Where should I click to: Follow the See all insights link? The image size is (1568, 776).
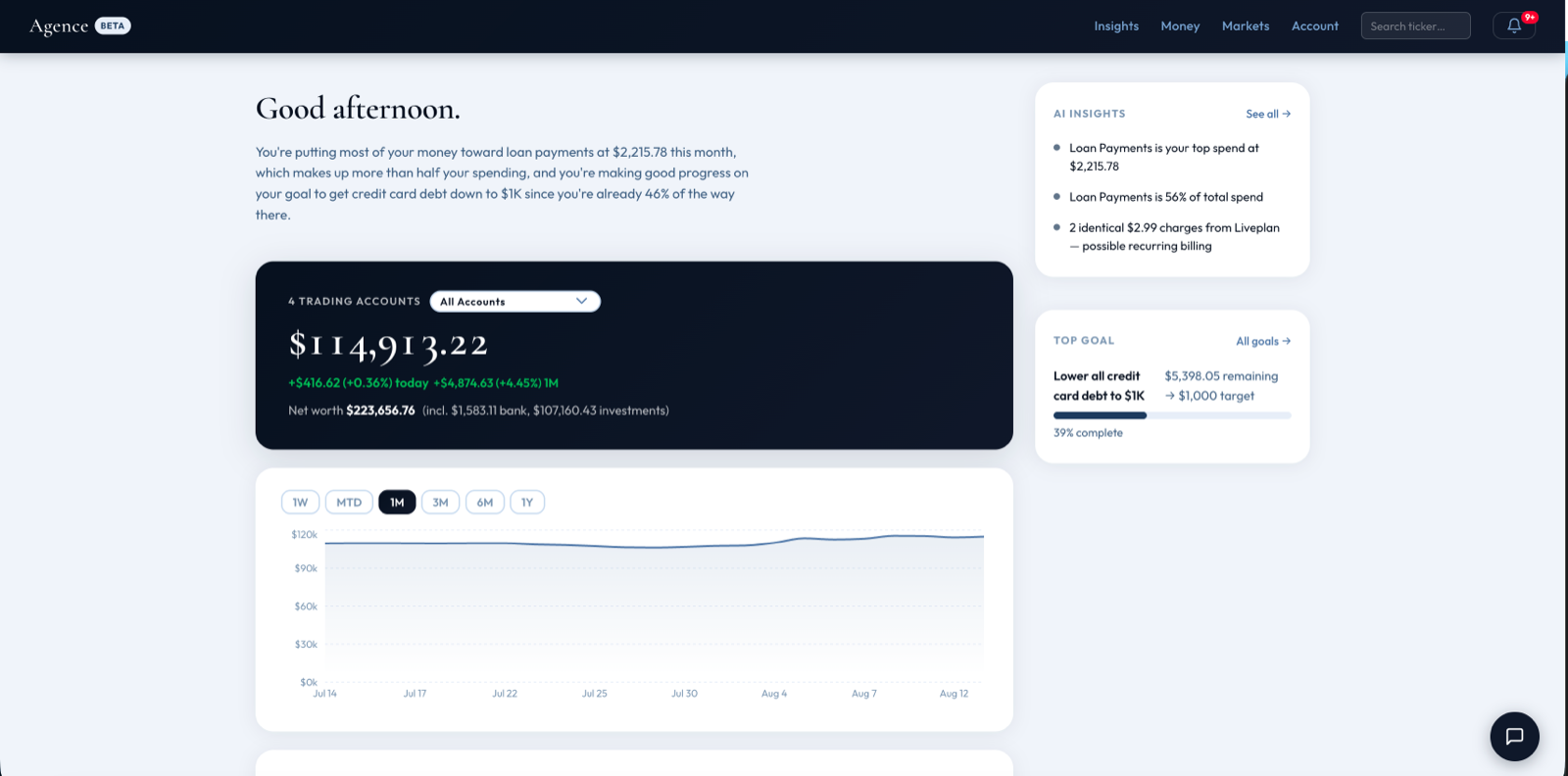click(x=1268, y=114)
